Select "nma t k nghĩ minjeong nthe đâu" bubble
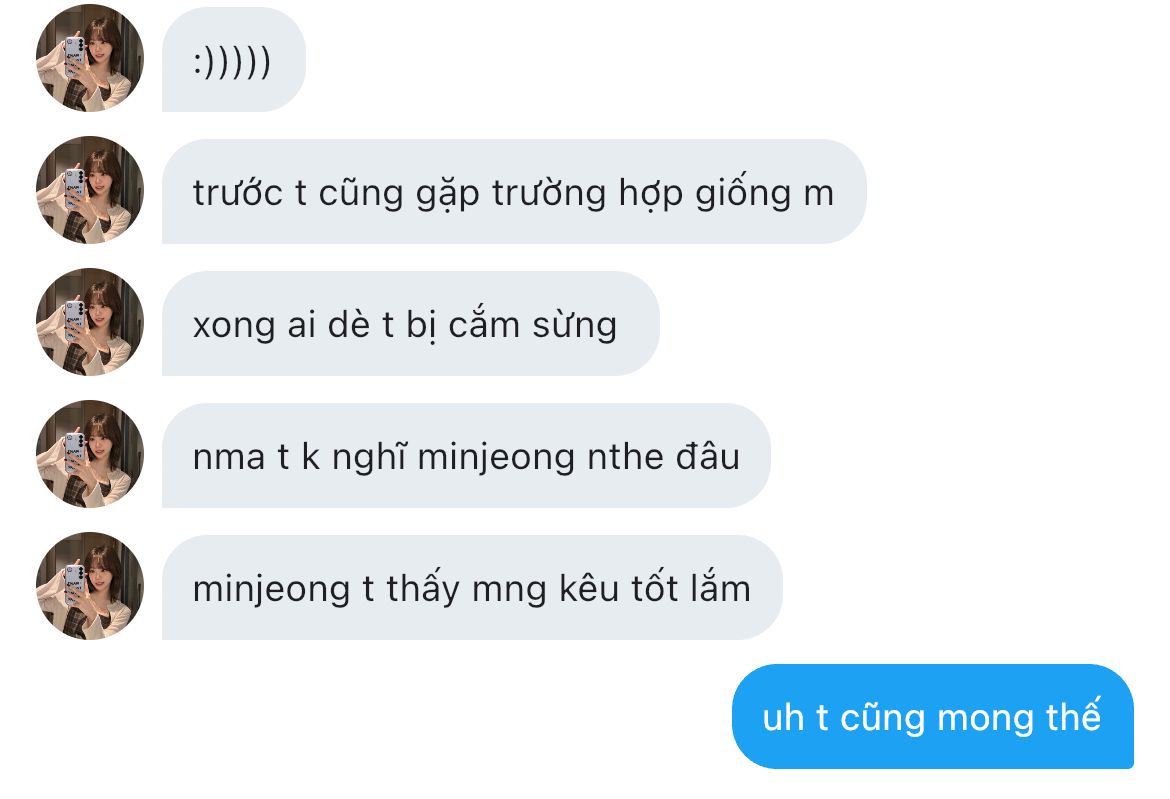 click(x=466, y=456)
